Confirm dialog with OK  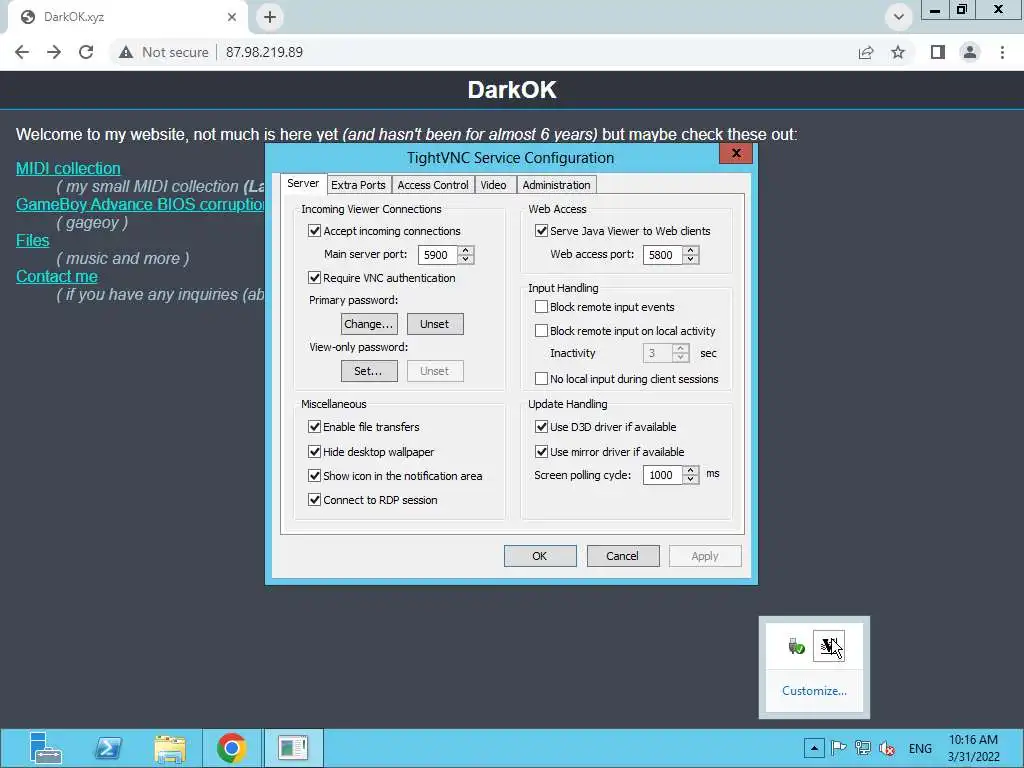click(x=540, y=556)
